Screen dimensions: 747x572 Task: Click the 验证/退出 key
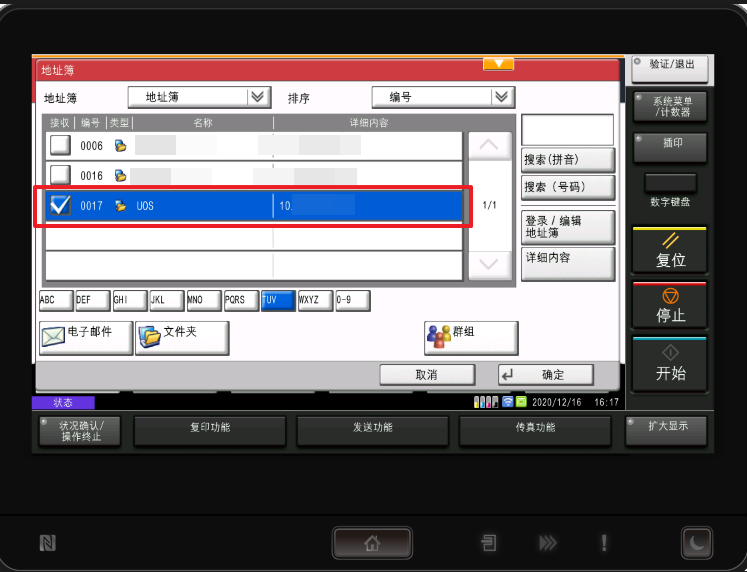point(670,69)
